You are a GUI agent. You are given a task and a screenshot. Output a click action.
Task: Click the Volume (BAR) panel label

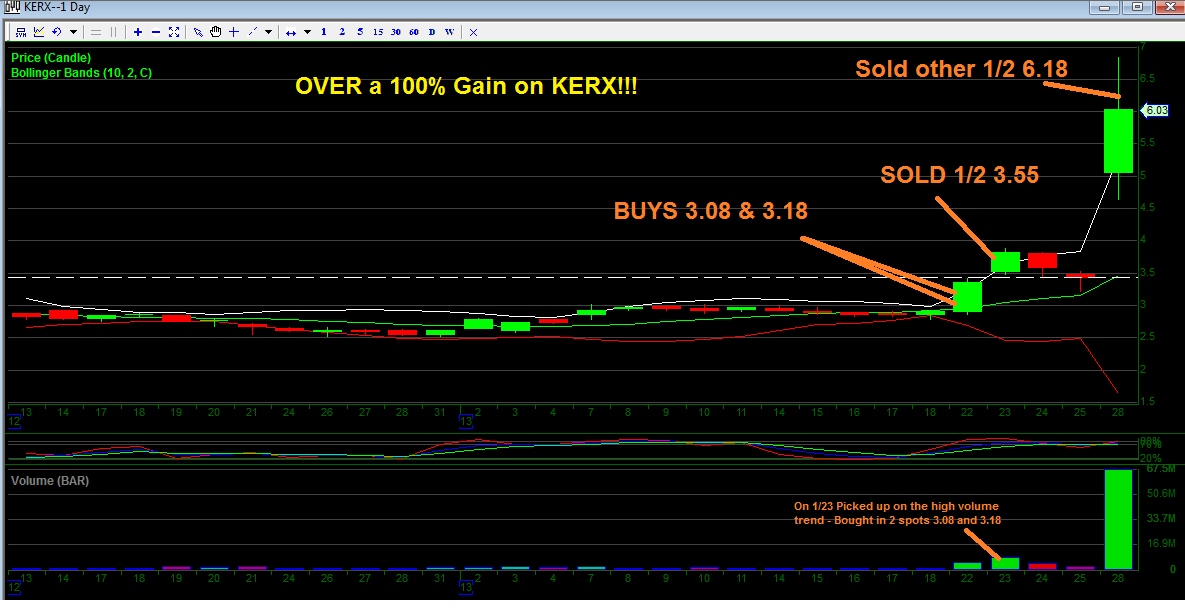coord(49,481)
